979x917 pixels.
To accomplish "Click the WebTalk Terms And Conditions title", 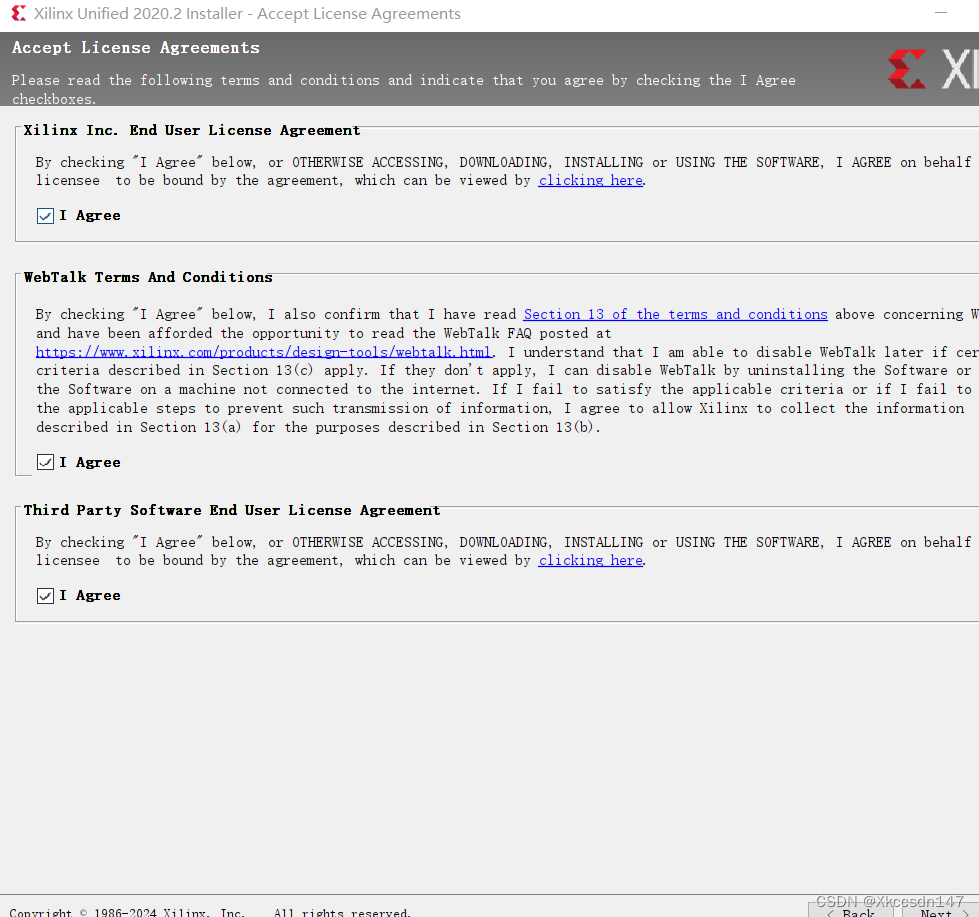I will pyautogui.click(x=148, y=277).
